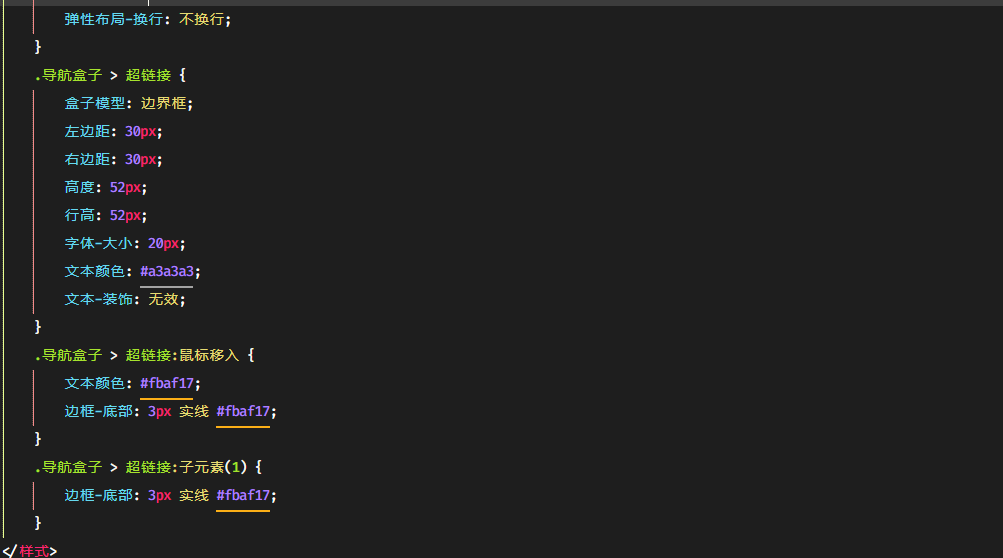
Task: Click the 左边距 property name
Action: point(87,131)
